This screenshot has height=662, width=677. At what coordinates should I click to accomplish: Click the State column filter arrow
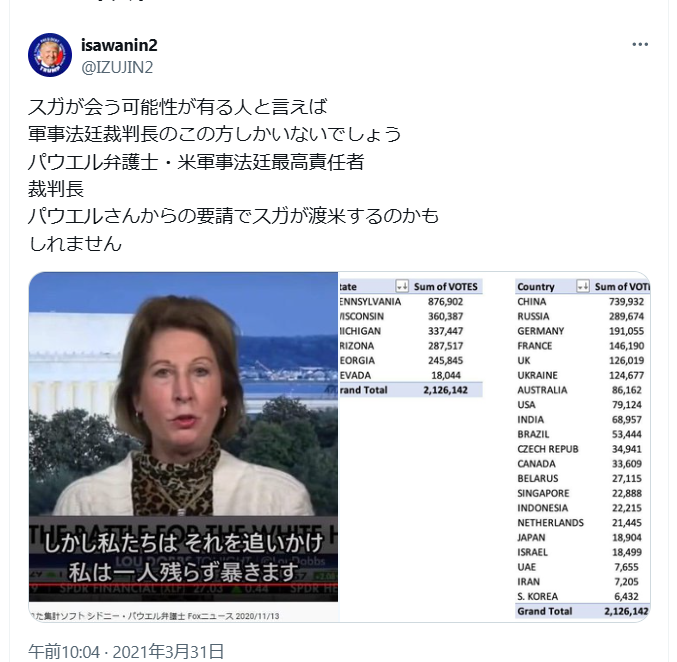402,286
